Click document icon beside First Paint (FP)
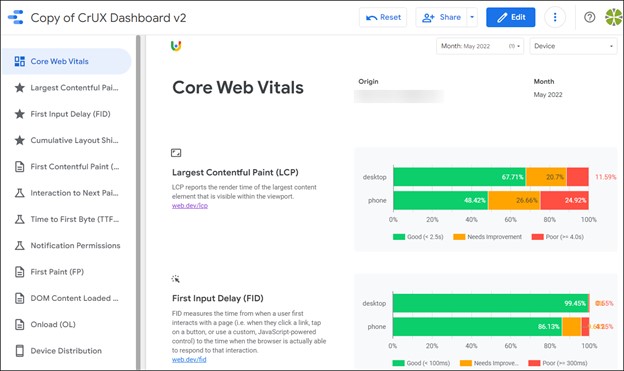Screen dimensions: 624x371 pos(20,271)
